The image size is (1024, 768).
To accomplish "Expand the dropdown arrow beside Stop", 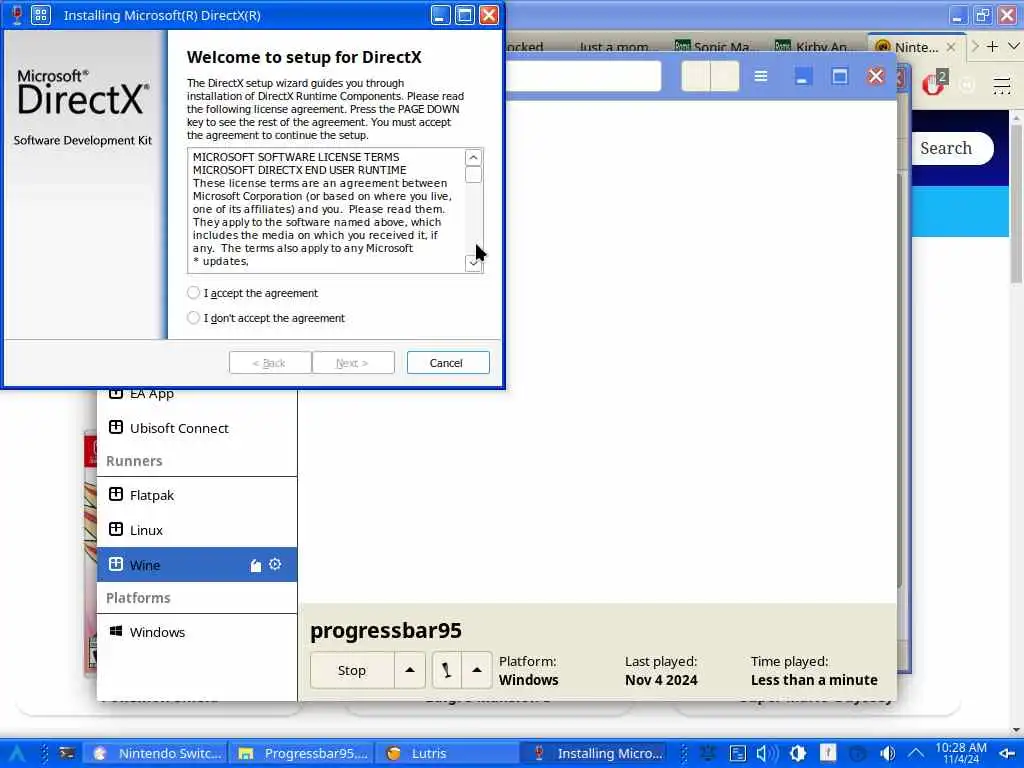I will coord(410,670).
